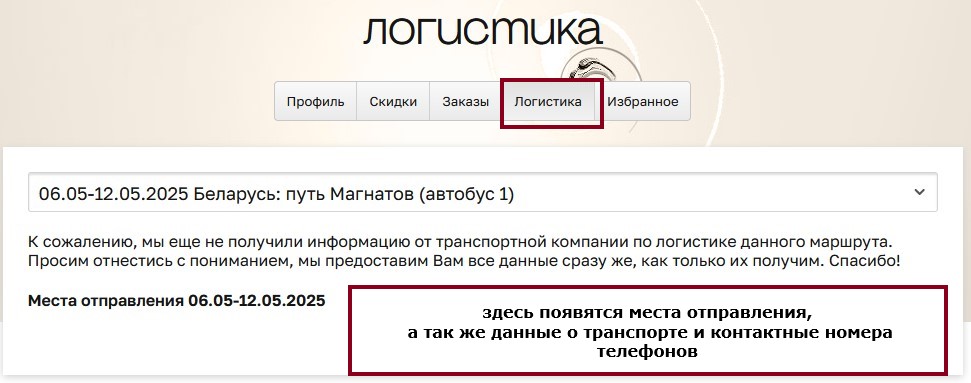Click the 06.05-12.05.2025 date inside the route selector

pos(113,194)
